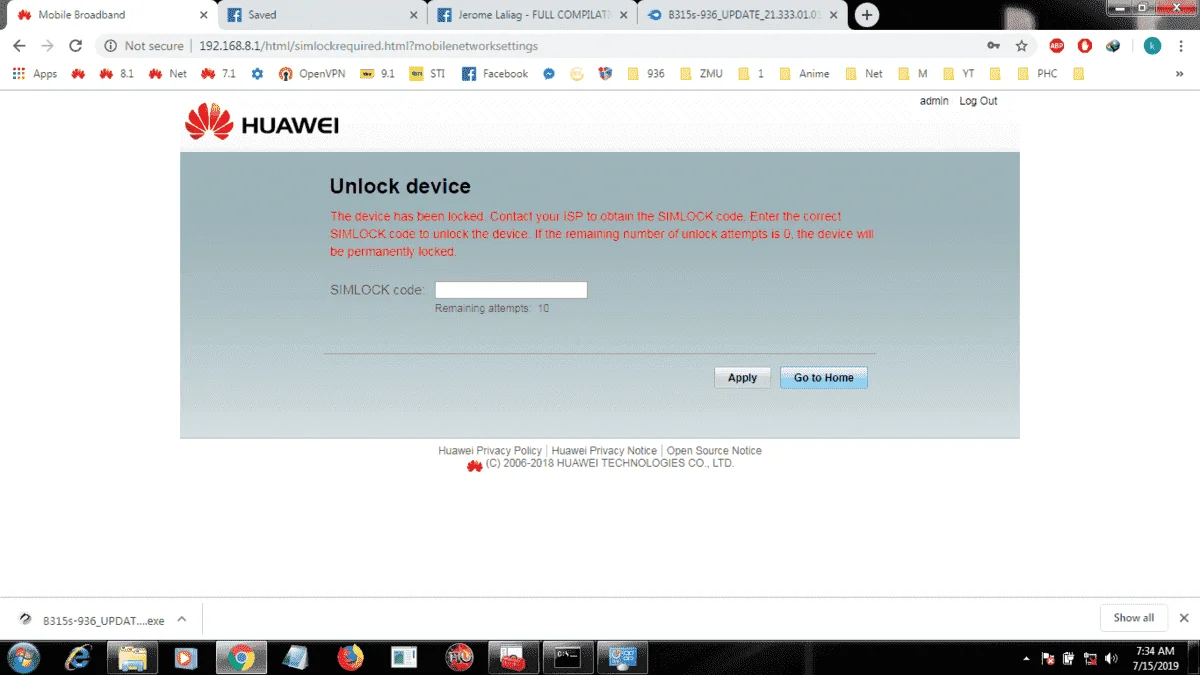Expand the PHC bookmark folder
Viewport: 1200px width, 675px height.
1036,74
